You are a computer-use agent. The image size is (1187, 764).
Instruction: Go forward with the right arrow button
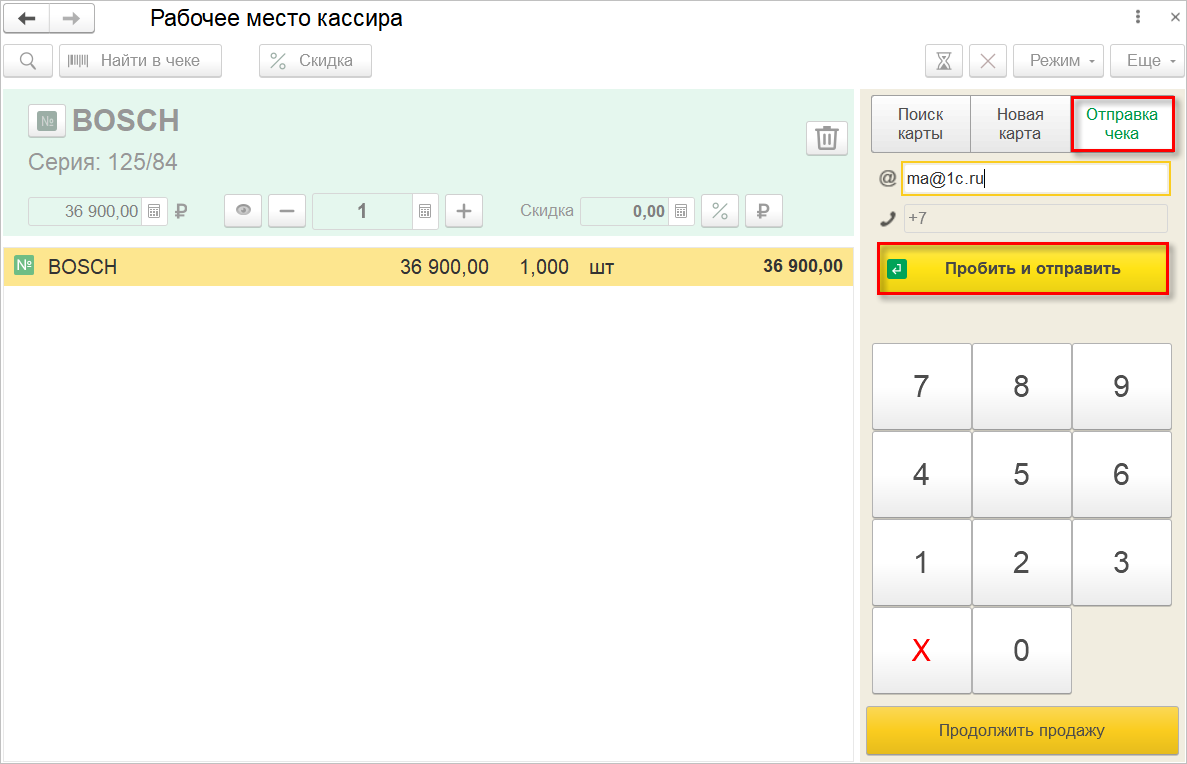[72, 18]
